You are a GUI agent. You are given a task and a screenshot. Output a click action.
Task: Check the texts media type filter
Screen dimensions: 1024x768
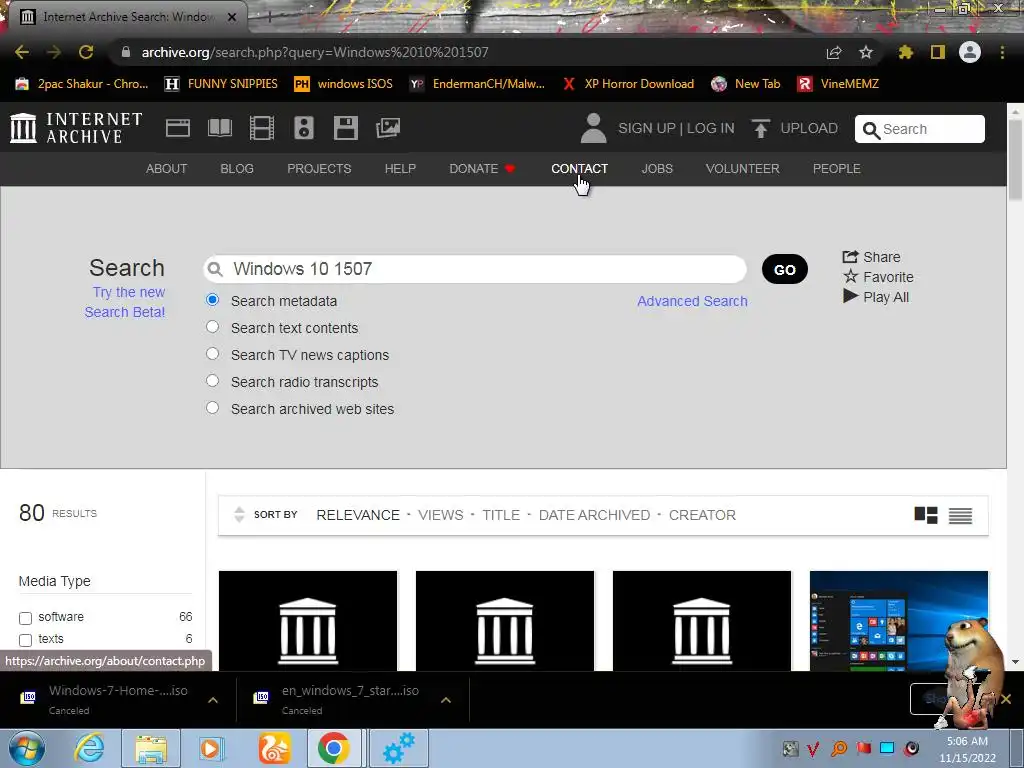pyautogui.click(x=25, y=640)
